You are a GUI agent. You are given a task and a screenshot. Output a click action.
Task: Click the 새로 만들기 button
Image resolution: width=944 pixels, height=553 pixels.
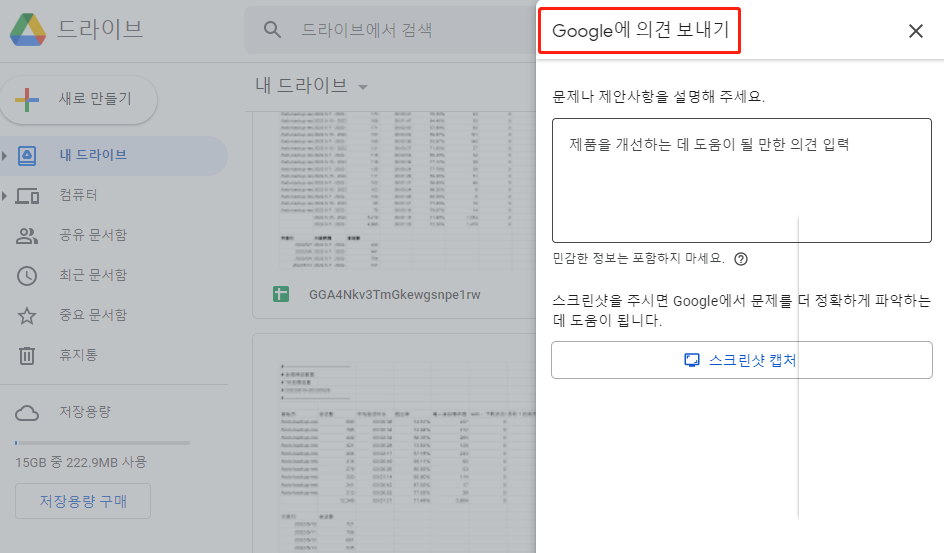pyautogui.click(x=79, y=99)
